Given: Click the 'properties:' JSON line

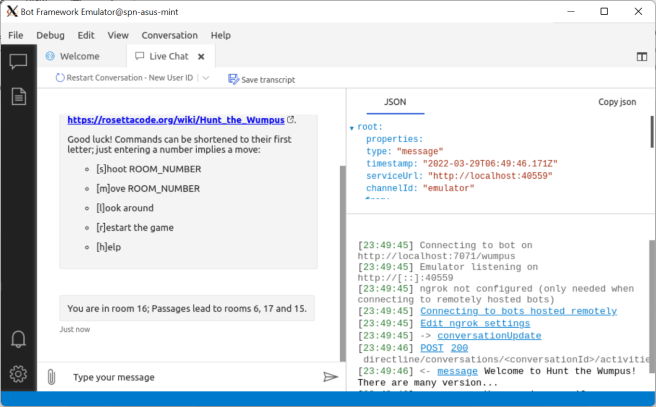Looking at the screenshot, I should click(x=394, y=139).
